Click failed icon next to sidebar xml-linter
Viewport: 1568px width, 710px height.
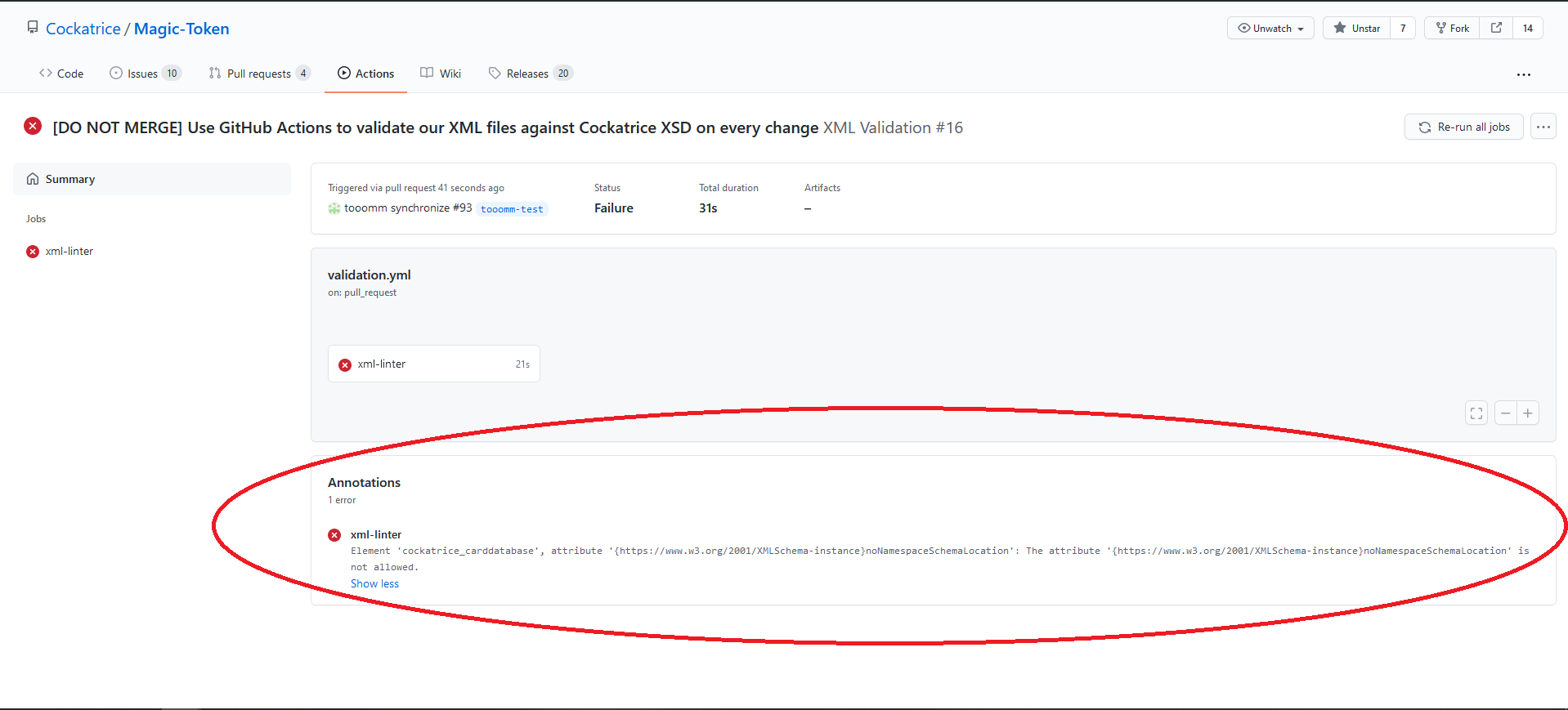pos(33,252)
